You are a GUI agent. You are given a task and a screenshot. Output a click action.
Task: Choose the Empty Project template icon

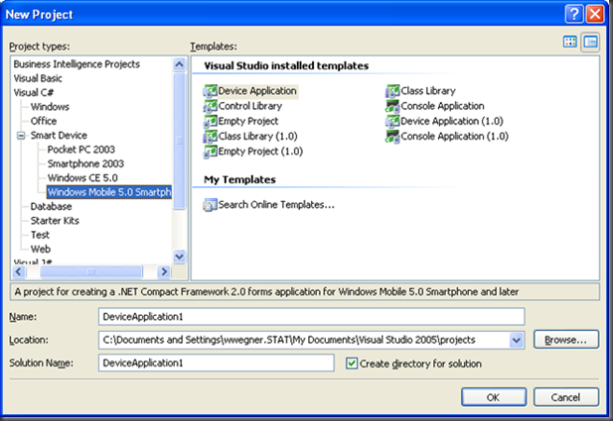tap(210, 121)
